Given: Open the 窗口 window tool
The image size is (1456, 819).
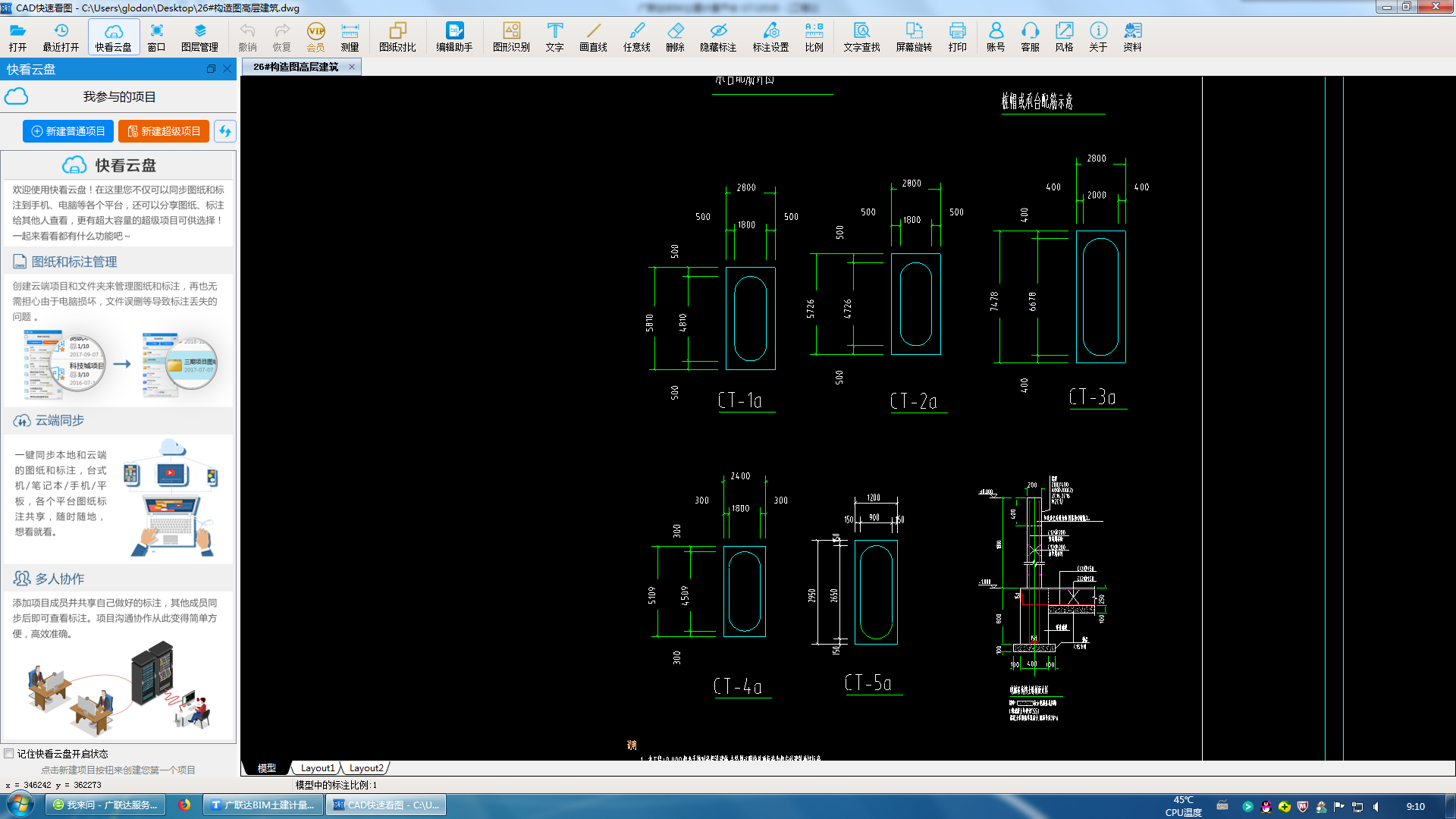Looking at the screenshot, I should (156, 36).
